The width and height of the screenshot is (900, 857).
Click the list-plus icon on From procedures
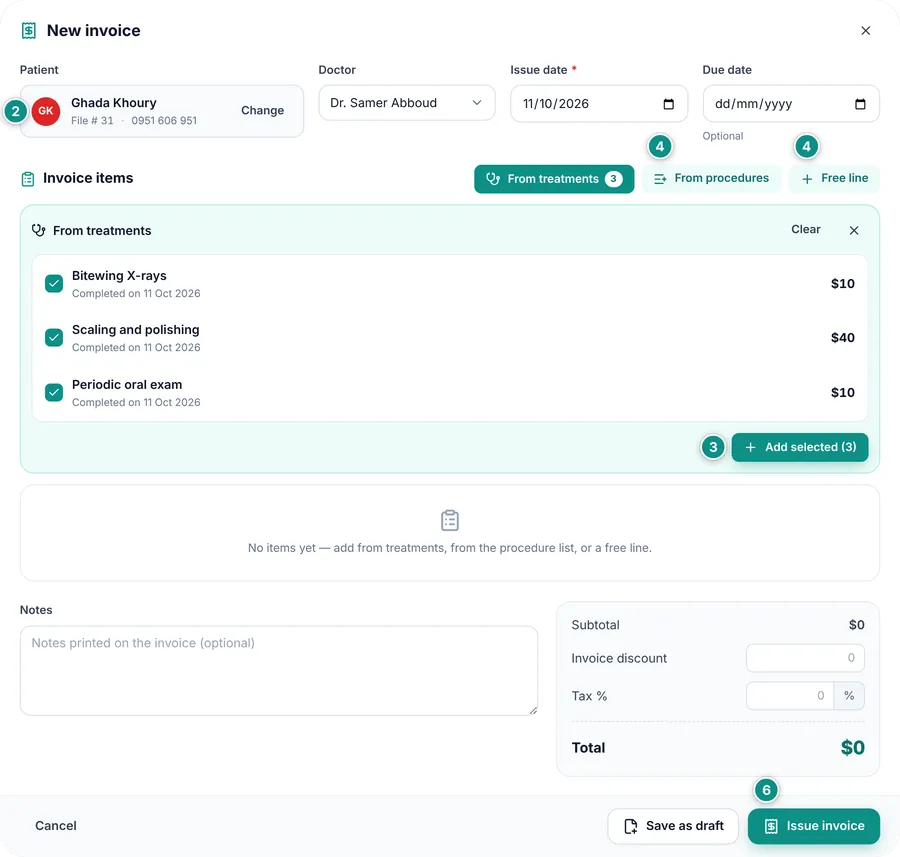point(660,179)
